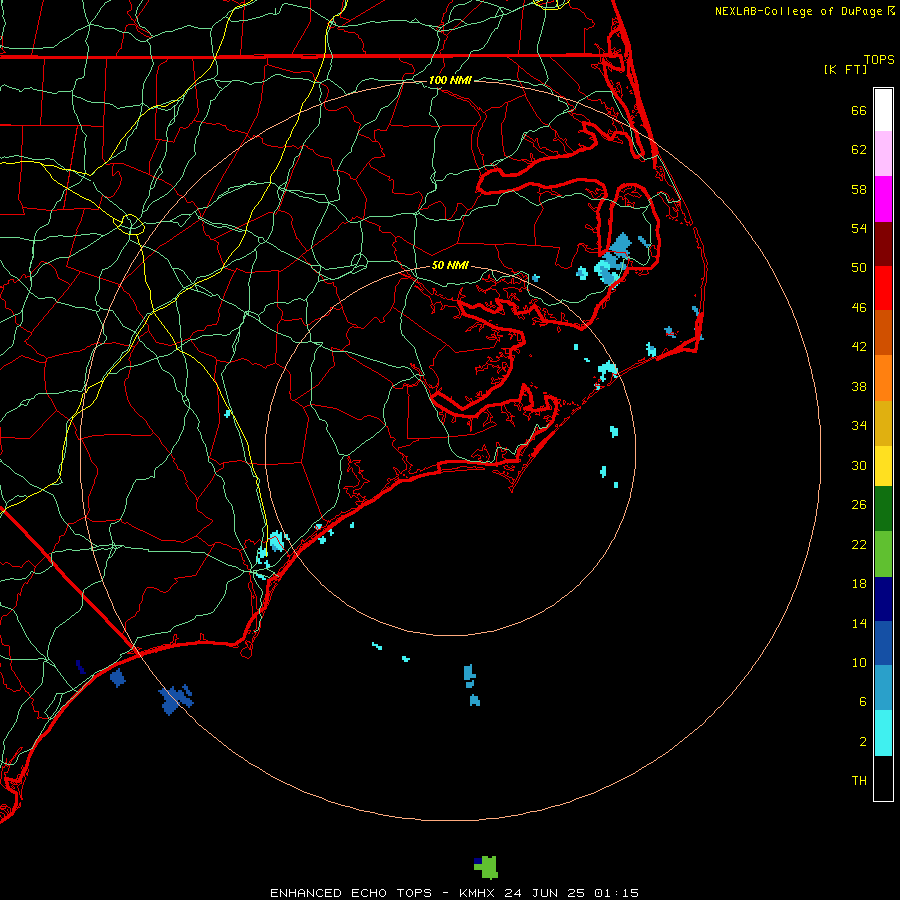Click the orange 38 kft legend swatch
Screen dimensions: 900x900
click(x=883, y=378)
